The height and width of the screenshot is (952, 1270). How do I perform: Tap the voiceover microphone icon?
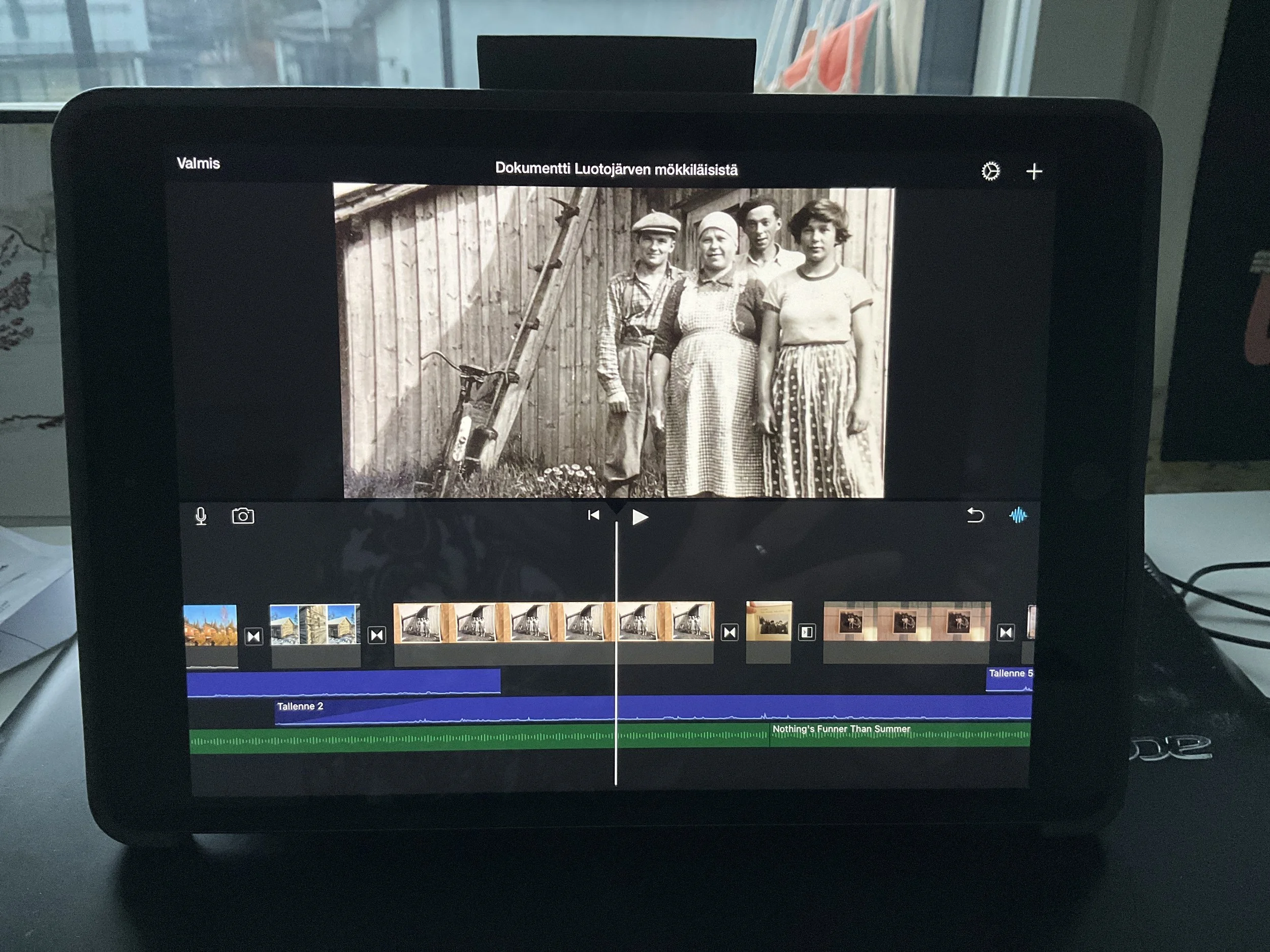pos(201,516)
